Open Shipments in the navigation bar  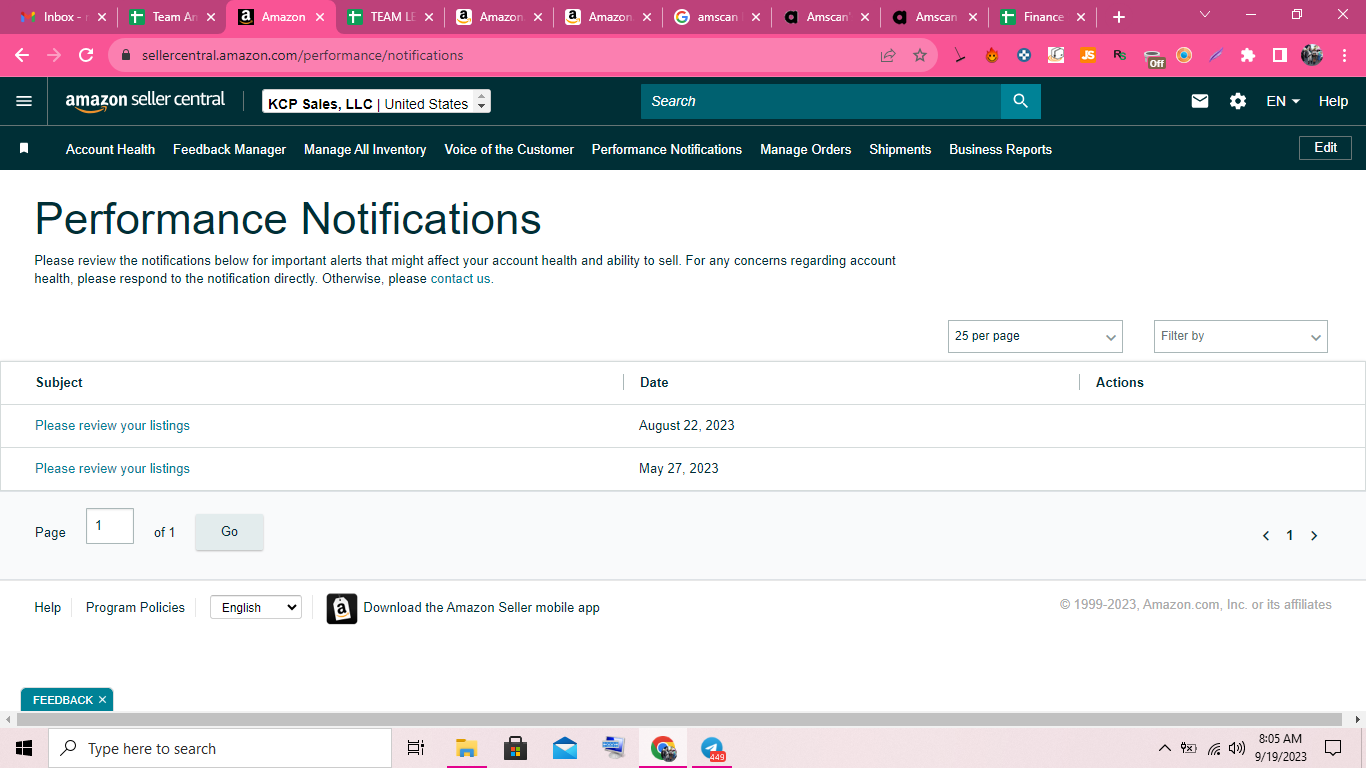click(x=900, y=149)
